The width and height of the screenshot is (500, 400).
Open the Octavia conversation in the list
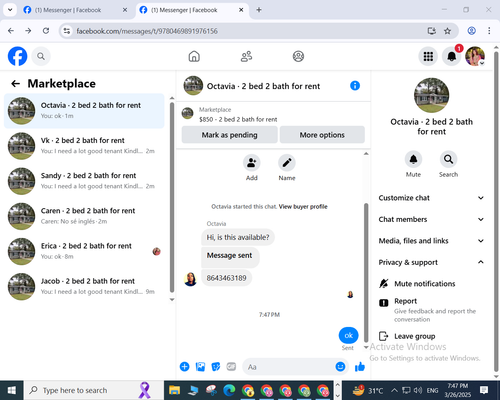(x=84, y=111)
